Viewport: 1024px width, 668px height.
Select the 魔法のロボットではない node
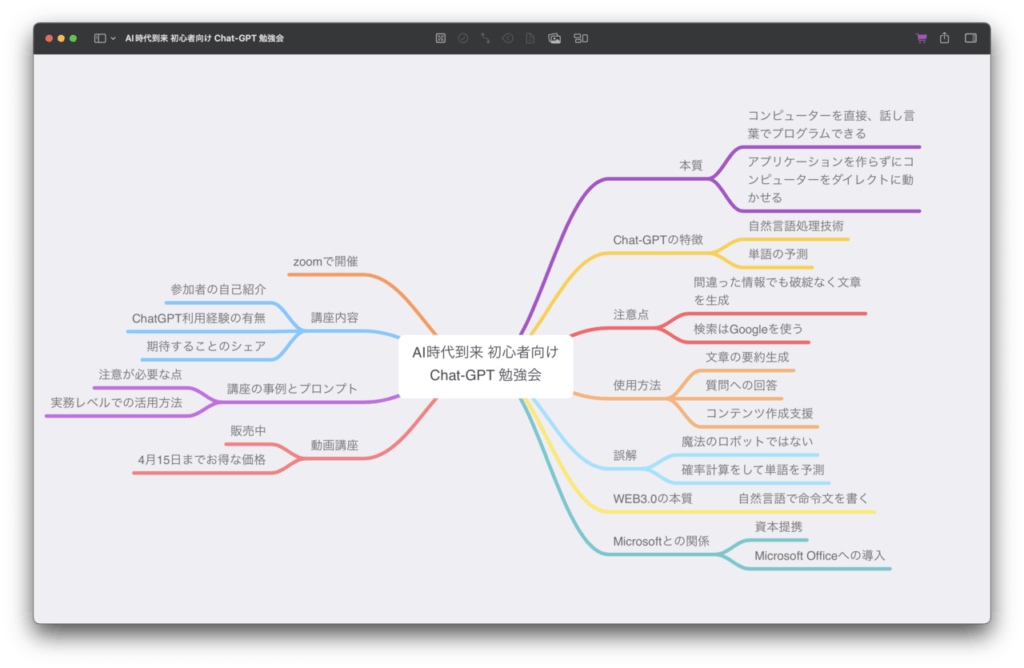[x=747, y=441]
